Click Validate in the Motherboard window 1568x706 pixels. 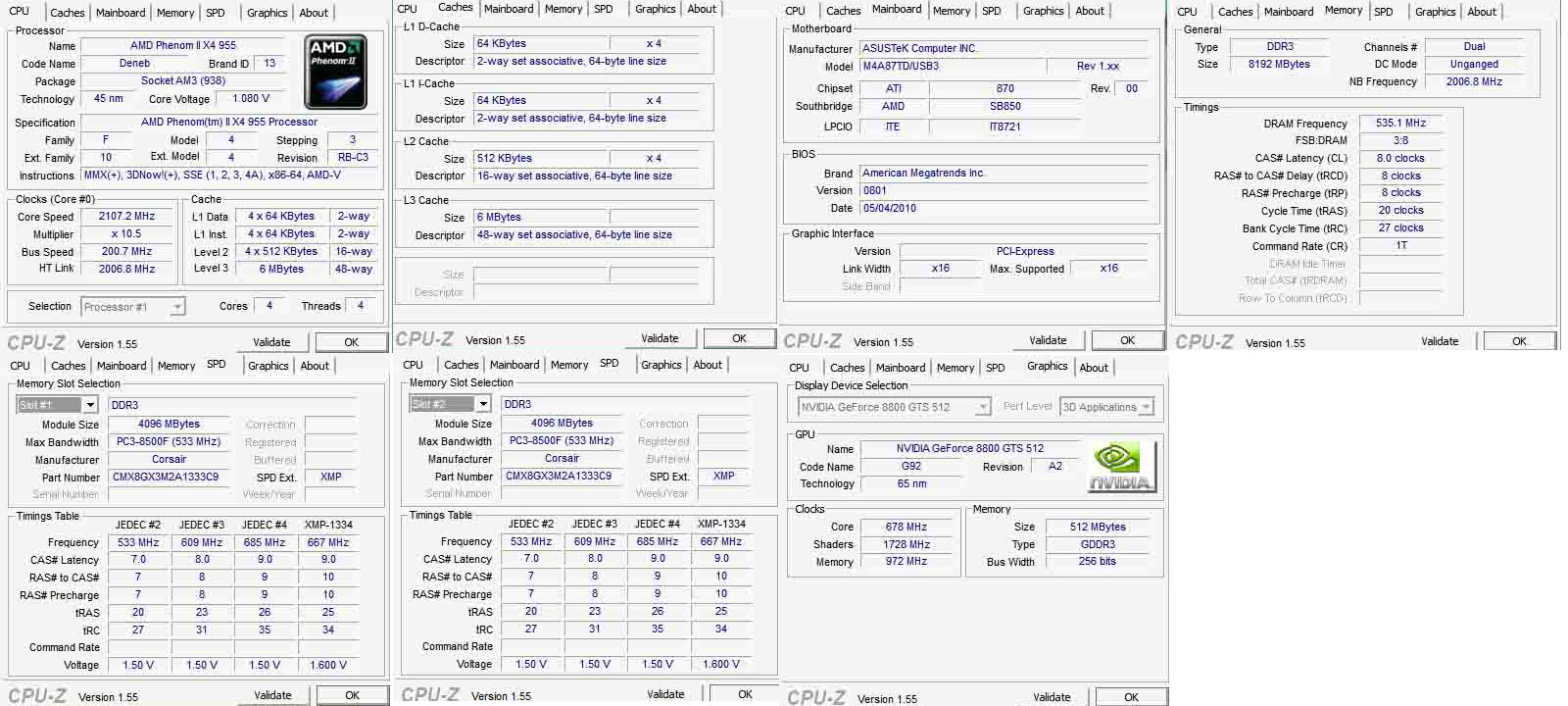pyautogui.click(x=1048, y=340)
